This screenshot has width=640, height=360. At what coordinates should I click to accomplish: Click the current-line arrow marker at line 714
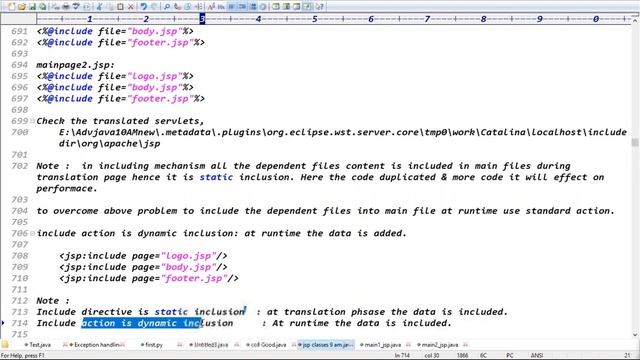click(3, 323)
